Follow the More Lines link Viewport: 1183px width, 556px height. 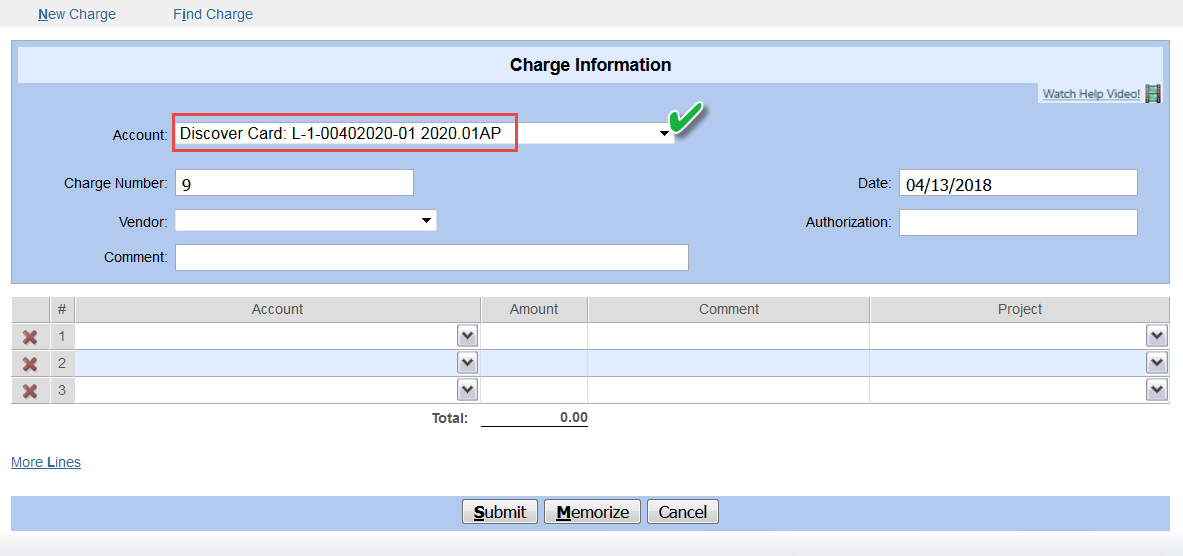(x=46, y=462)
